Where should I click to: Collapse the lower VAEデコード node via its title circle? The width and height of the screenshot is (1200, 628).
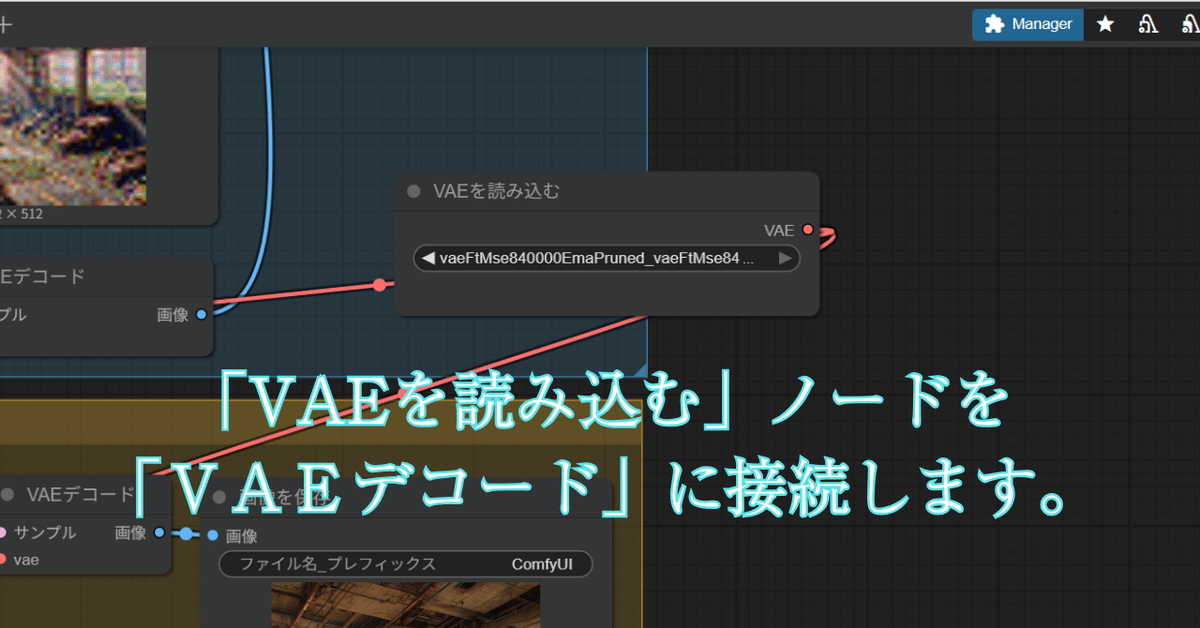pos(8,492)
